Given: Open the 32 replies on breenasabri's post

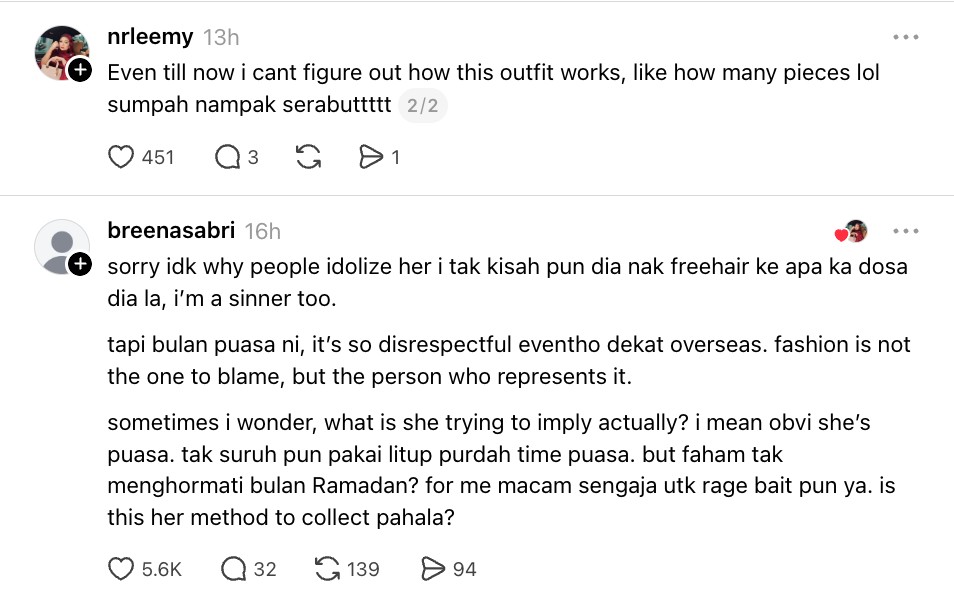Looking at the screenshot, I should 233,569.
